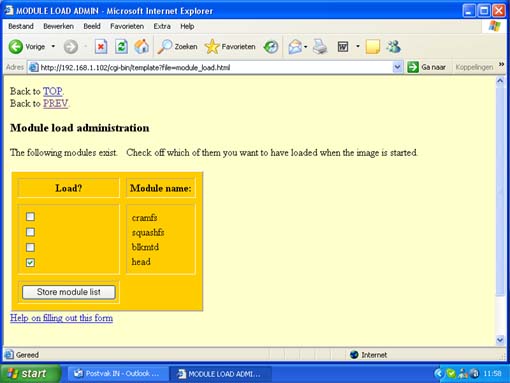
Task: Switch to Postvak IN Outlook taskbar item
Action: pos(117,374)
